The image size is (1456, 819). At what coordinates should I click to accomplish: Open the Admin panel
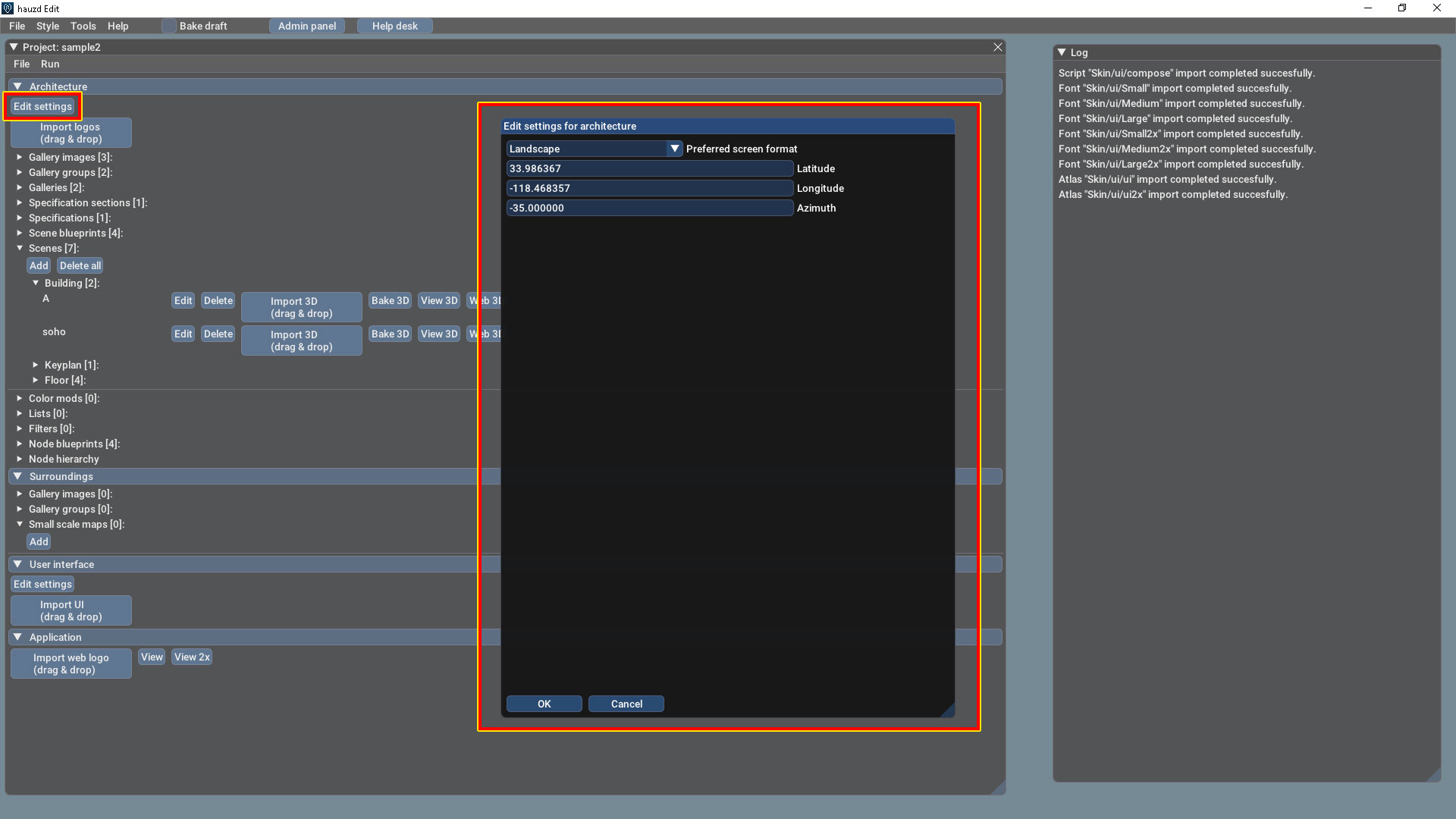pyautogui.click(x=307, y=26)
